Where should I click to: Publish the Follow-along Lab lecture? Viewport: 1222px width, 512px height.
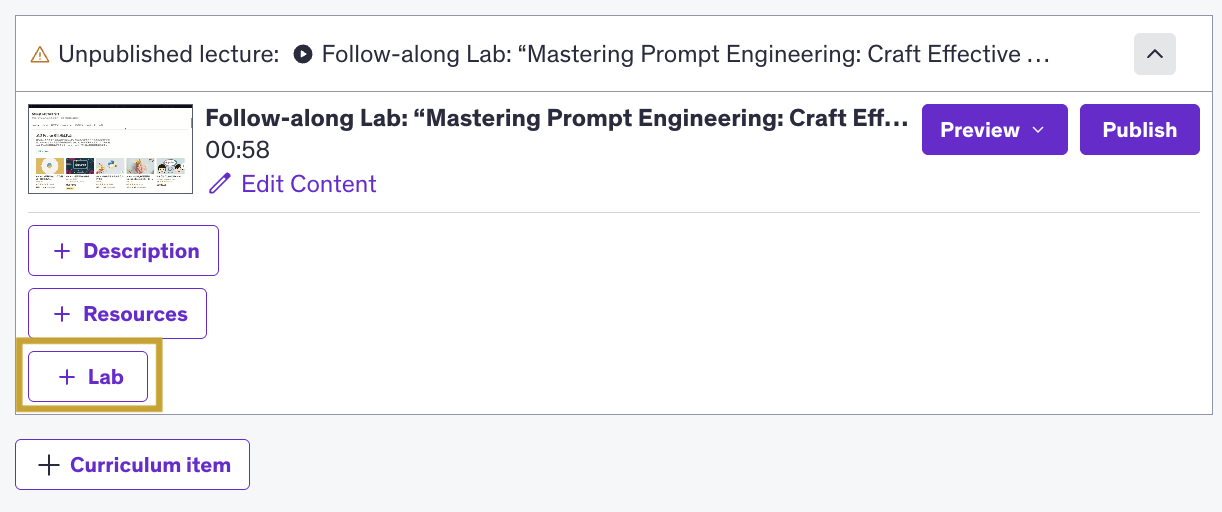point(1139,130)
